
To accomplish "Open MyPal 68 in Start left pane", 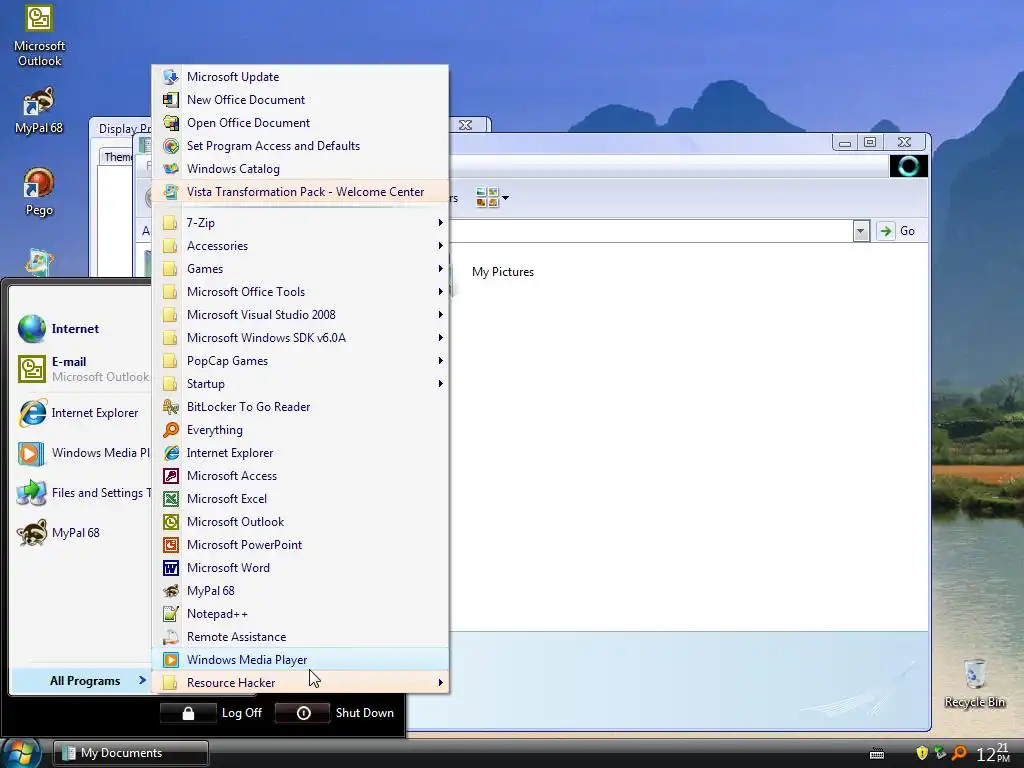I will 82,532.
